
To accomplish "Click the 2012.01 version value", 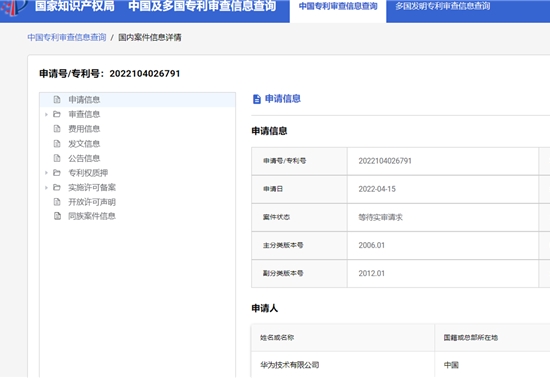I will 372,274.
